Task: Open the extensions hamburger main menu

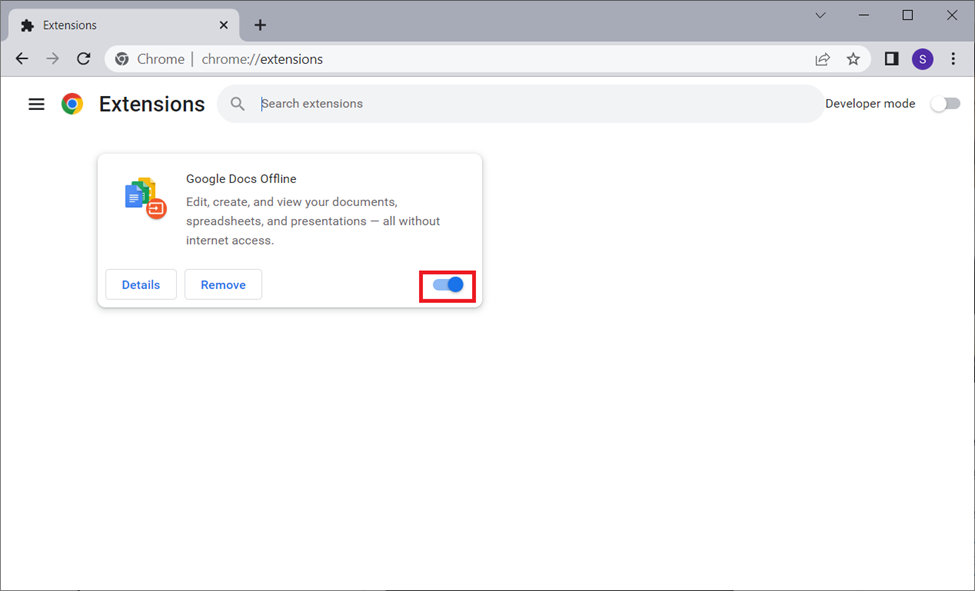Action: pos(37,104)
